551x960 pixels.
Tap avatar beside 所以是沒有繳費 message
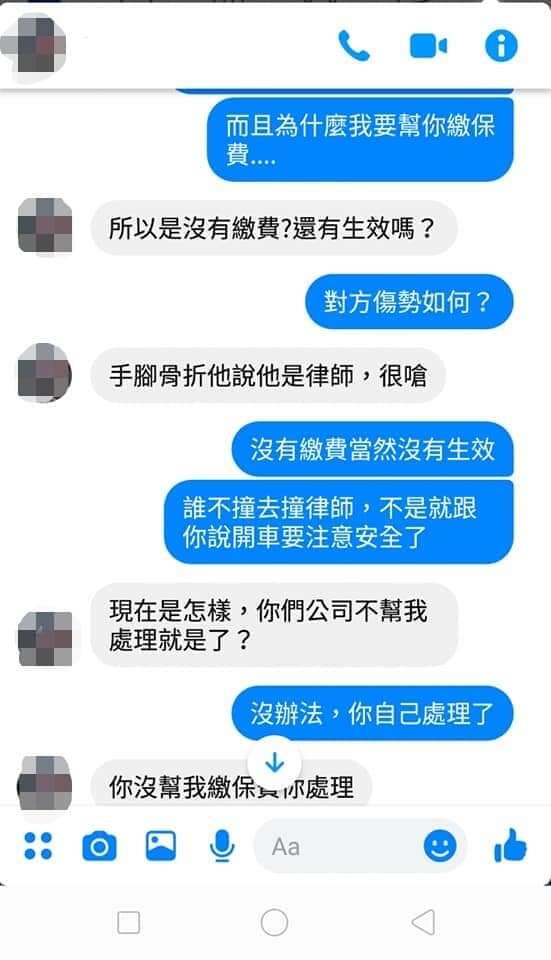45,225
